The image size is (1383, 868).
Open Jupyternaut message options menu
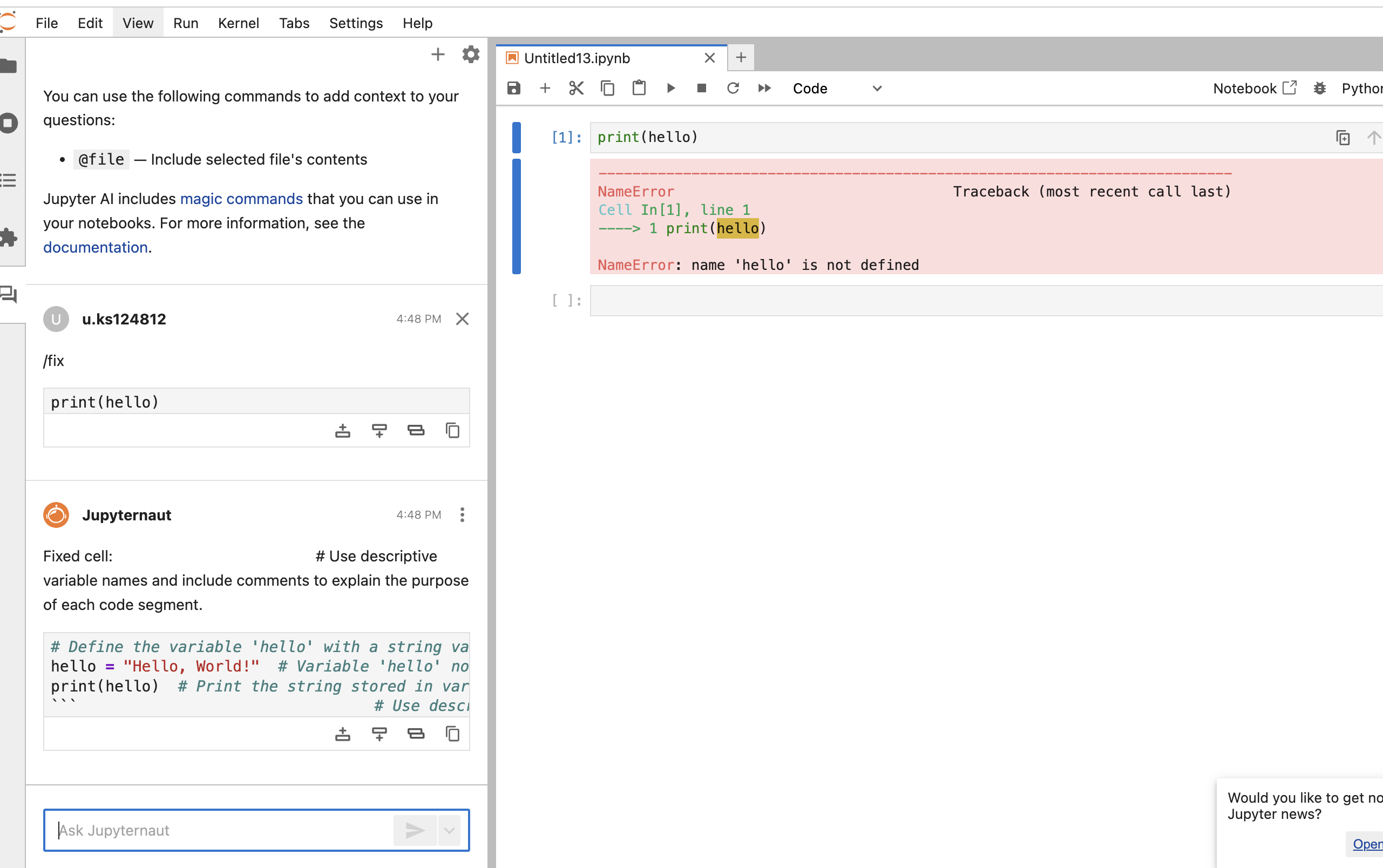pos(462,515)
